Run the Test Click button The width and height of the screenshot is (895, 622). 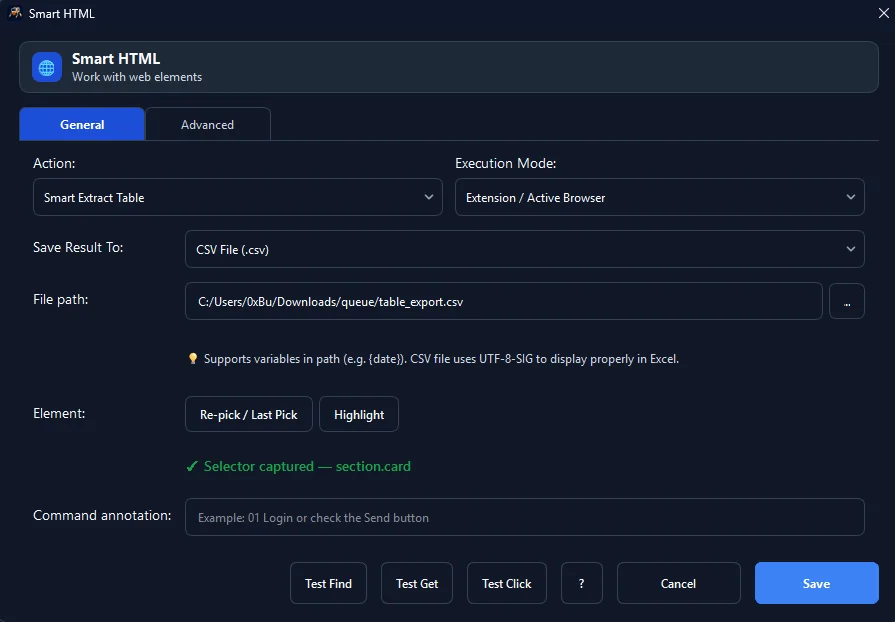[507, 583]
